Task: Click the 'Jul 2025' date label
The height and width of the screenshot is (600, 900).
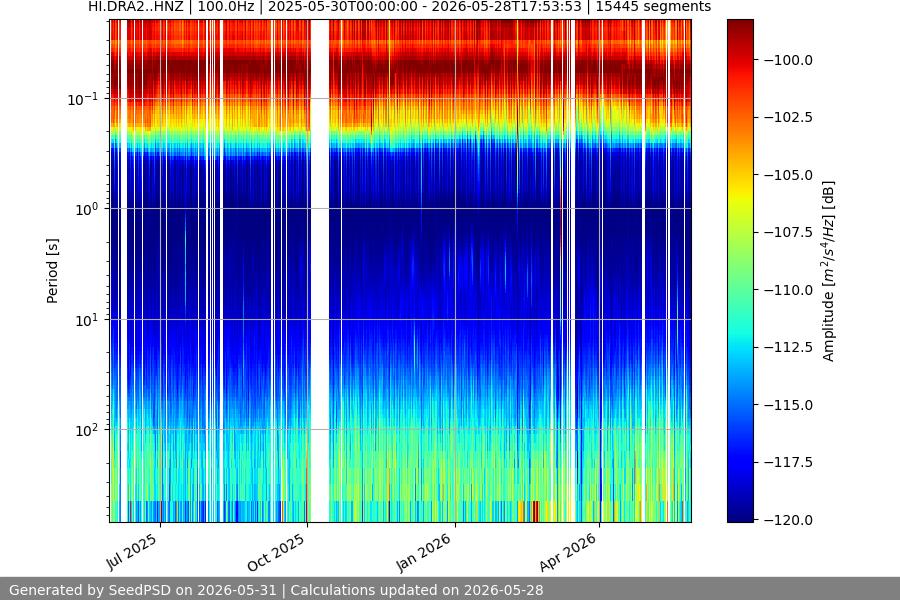Action: click(x=131, y=551)
